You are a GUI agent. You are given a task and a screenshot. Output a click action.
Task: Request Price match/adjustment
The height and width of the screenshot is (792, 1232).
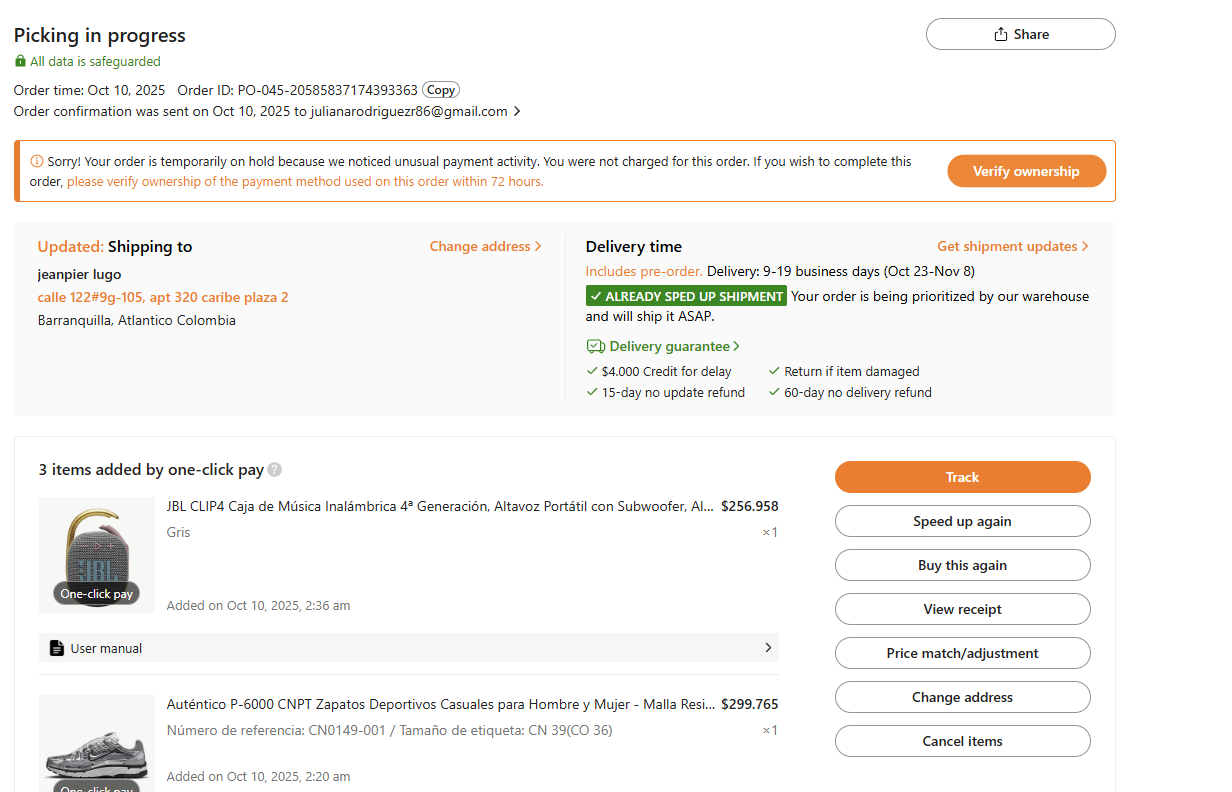(962, 653)
